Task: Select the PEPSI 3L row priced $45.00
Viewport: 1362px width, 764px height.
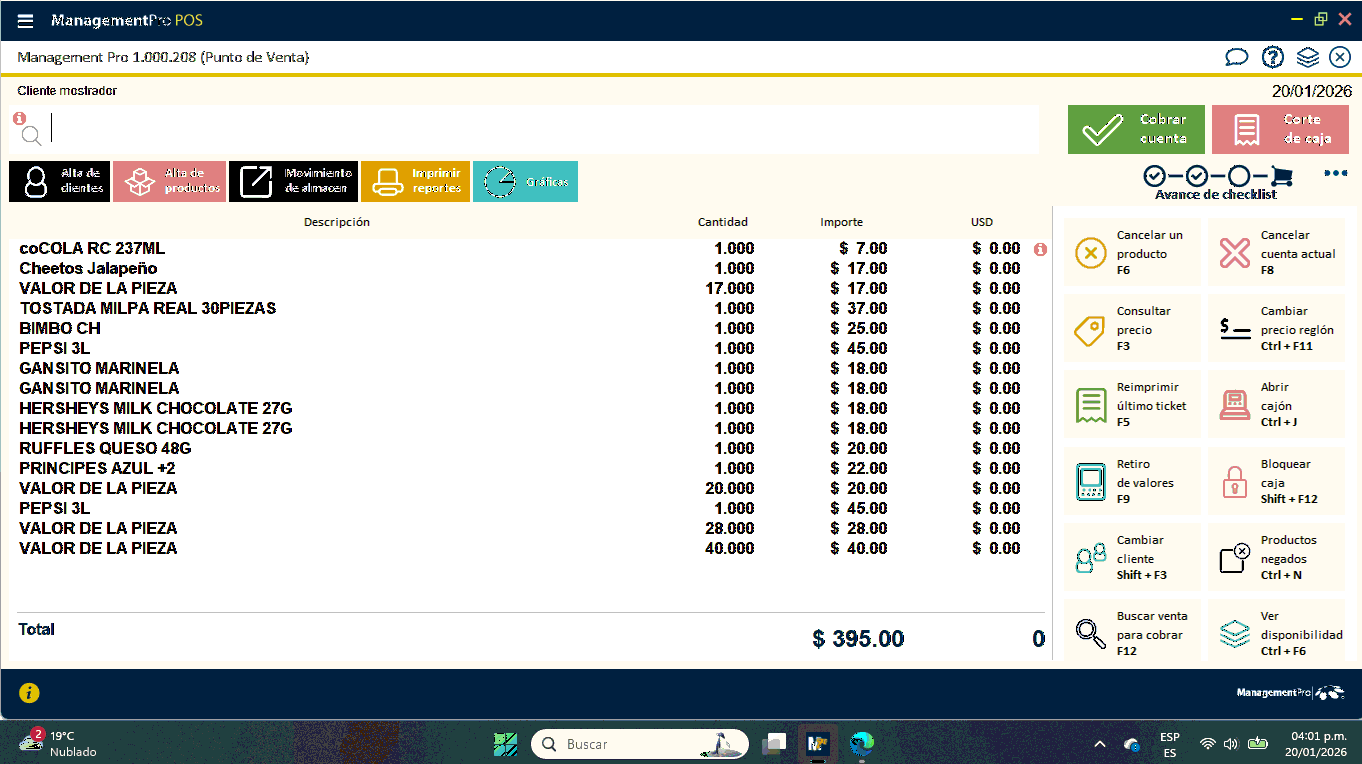Action: click(55, 348)
